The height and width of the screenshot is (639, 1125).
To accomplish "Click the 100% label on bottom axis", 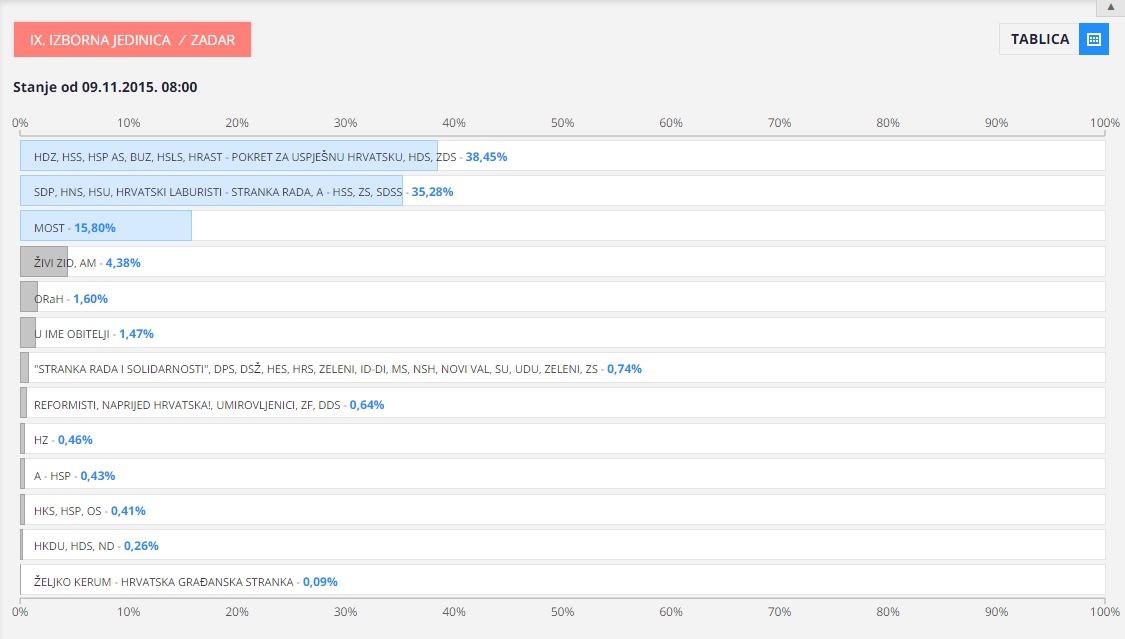I will click(1104, 610).
